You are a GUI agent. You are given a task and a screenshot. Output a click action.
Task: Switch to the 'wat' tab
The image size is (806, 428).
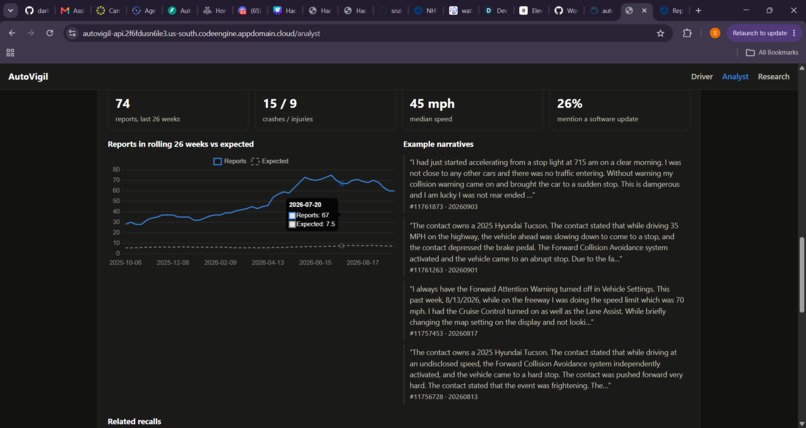click(x=461, y=10)
